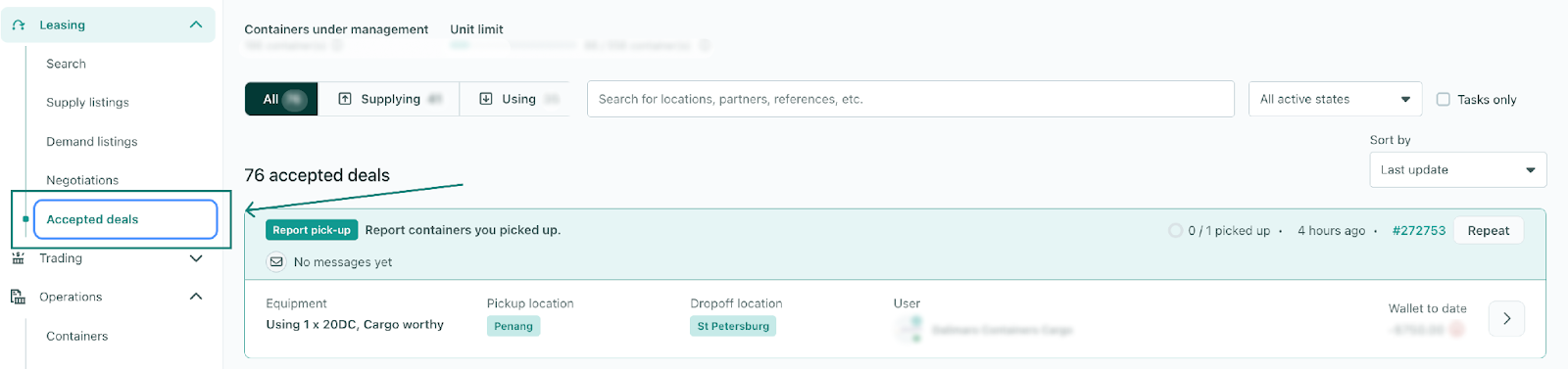Open deal details with right chevron

pyautogui.click(x=1507, y=318)
